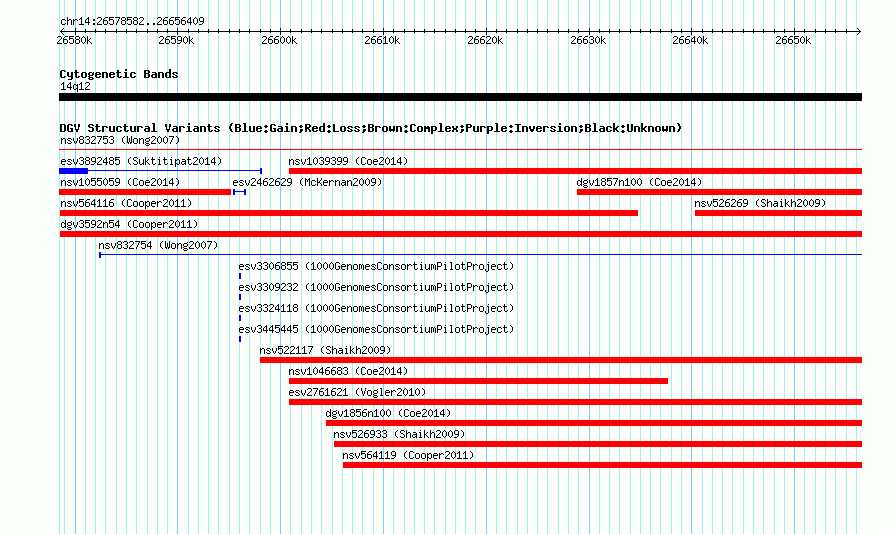The image size is (890, 534).
Task: Click the chr14:26578582..26656409 region label
Action: pos(132,21)
